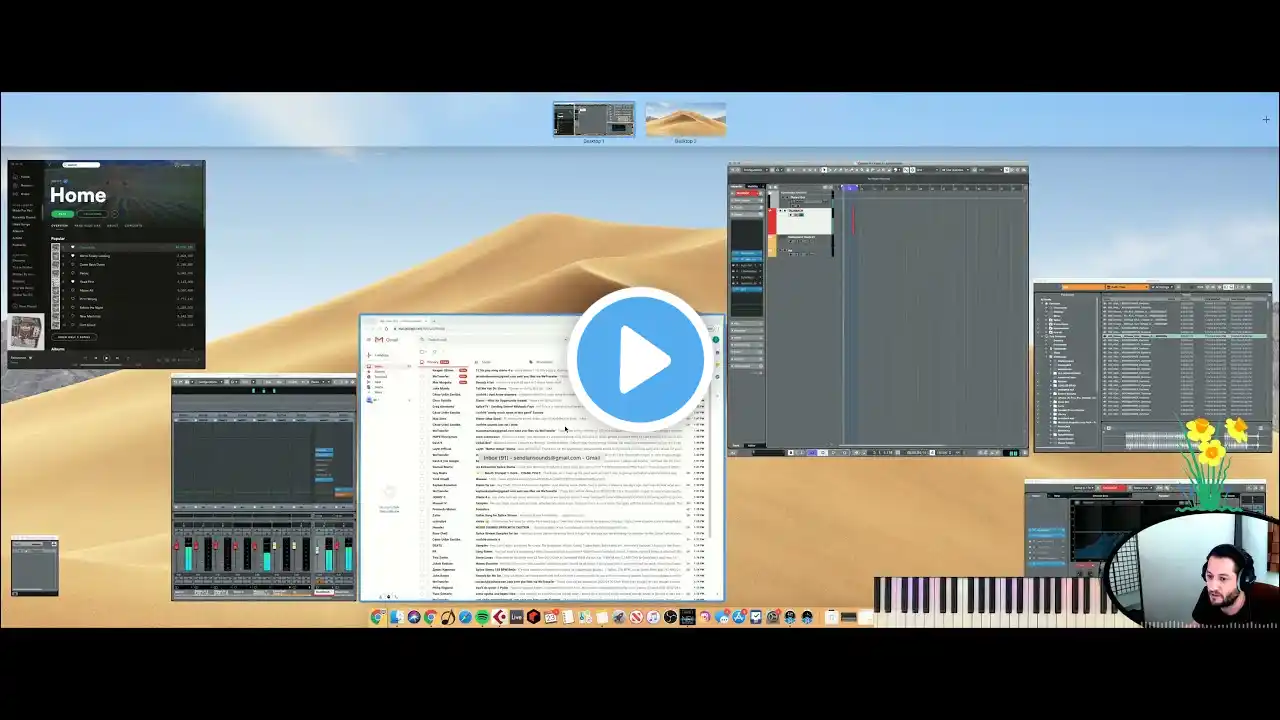Switch to the Social tab in Gmail
The height and width of the screenshot is (720, 1280).
pos(487,362)
